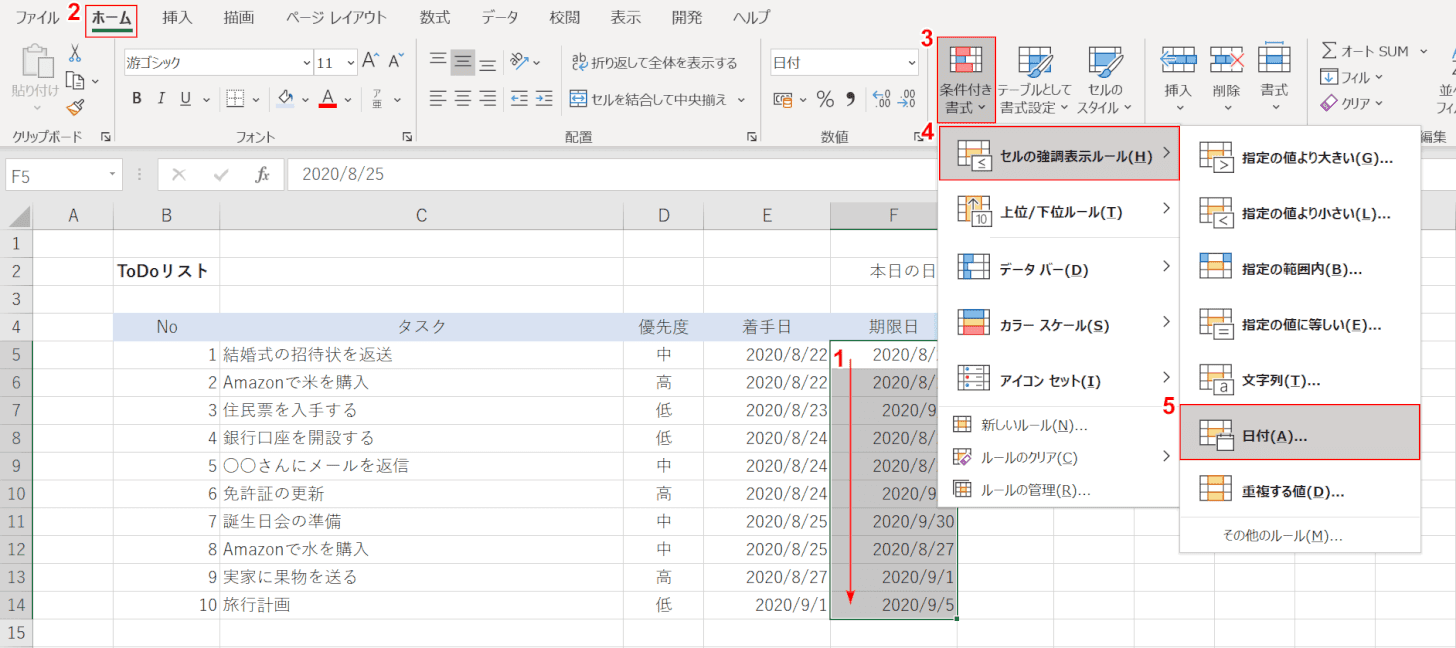Expand Merge and Center dropdown arrow
Image resolution: width=1456 pixels, height=648 pixels.
[741, 99]
